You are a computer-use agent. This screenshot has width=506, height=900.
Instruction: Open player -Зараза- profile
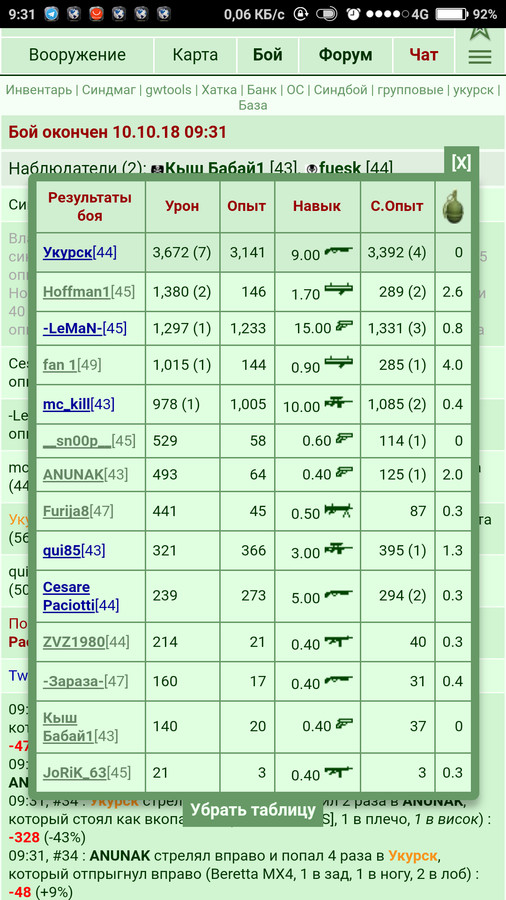pyautogui.click(x=73, y=681)
